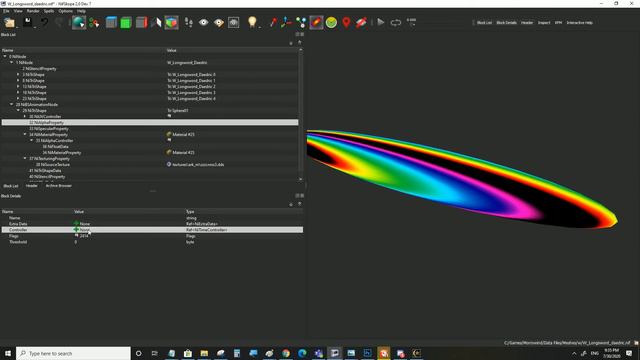The image size is (640, 360).
Task: Click KFM in top-right toolbar
Action: coord(558,23)
